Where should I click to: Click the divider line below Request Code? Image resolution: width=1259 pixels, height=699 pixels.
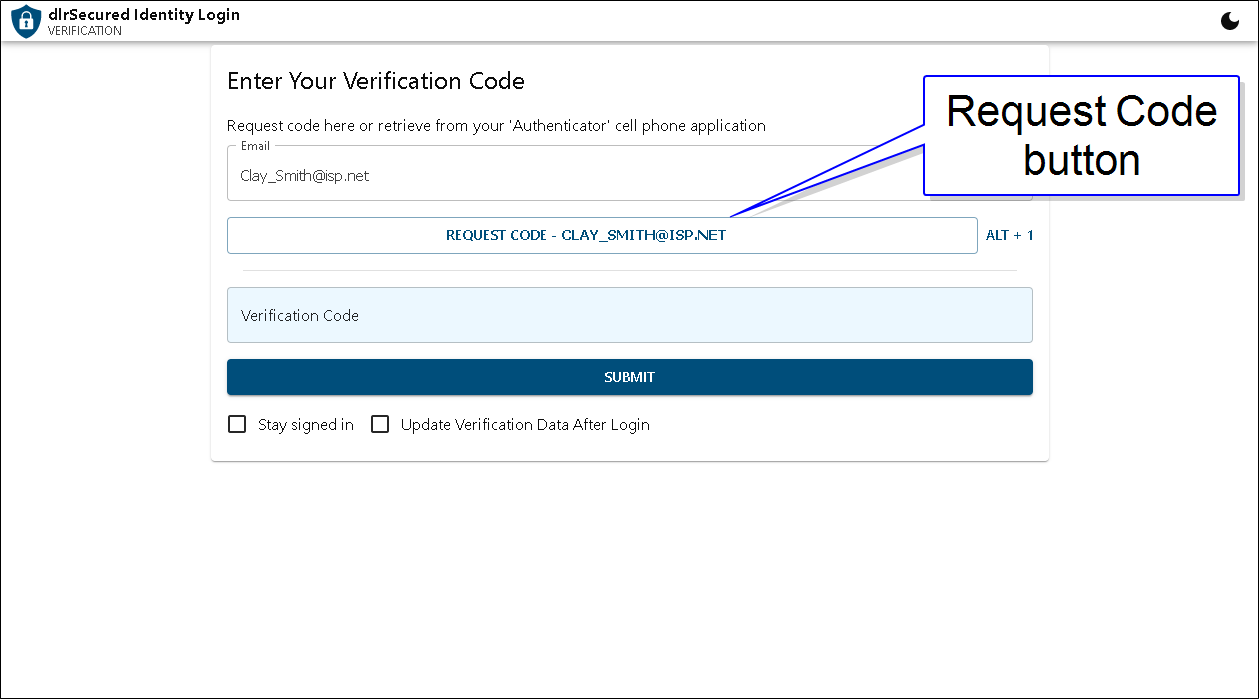point(629,270)
